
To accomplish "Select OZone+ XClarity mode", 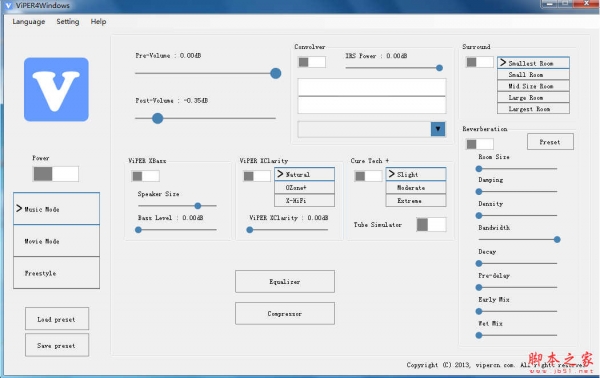I will point(305,187).
